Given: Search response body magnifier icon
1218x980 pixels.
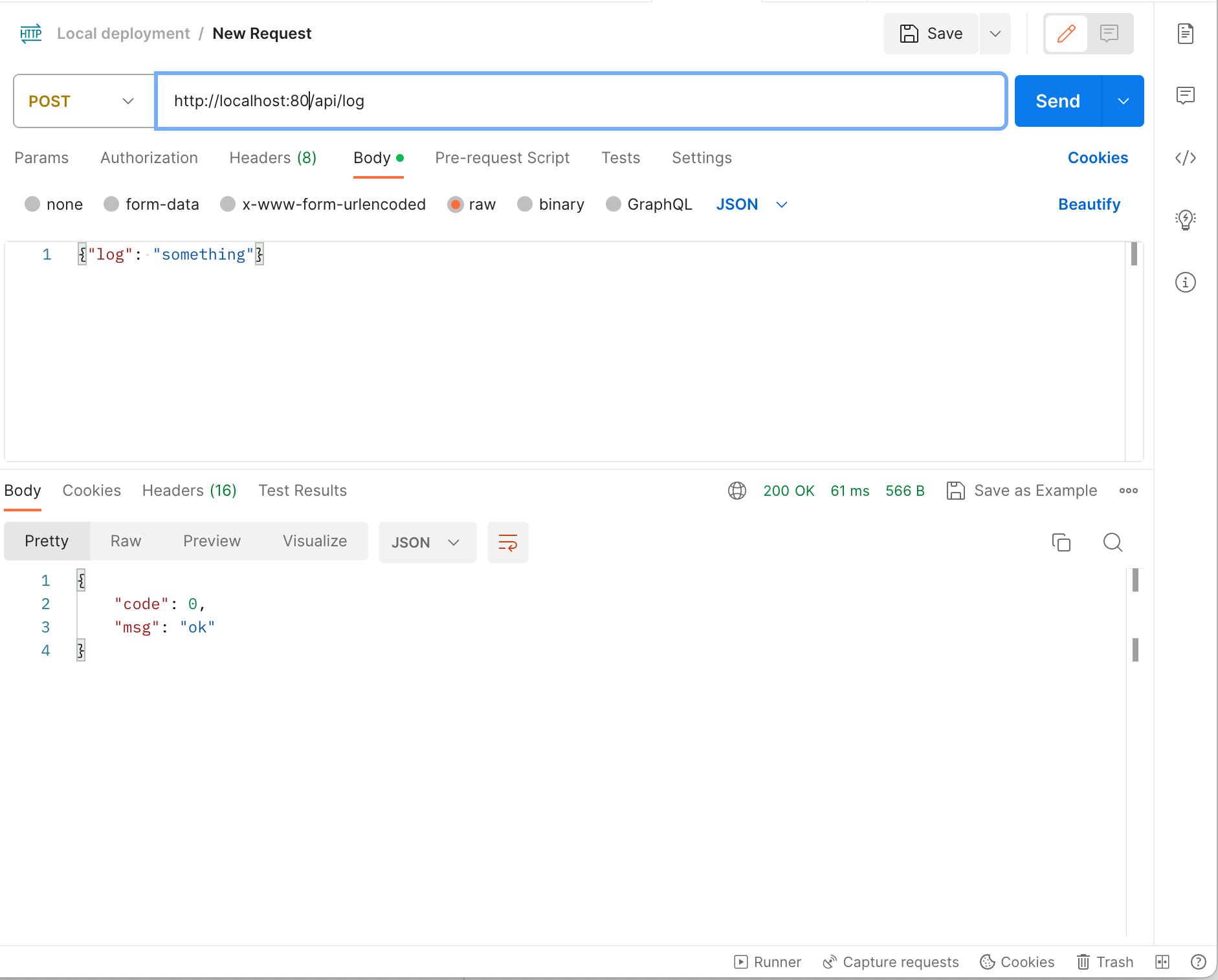Looking at the screenshot, I should (x=1113, y=542).
